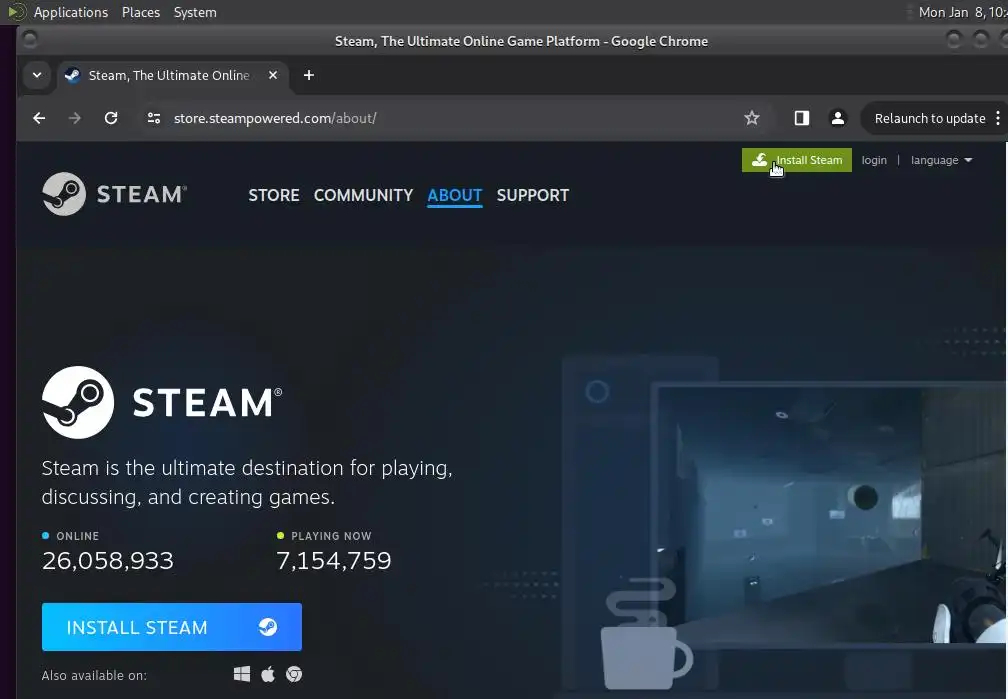Click the PLAYING NOW label
Image resolution: width=1008 pixels, height=699 pixels.
click(x=331, y=536)
